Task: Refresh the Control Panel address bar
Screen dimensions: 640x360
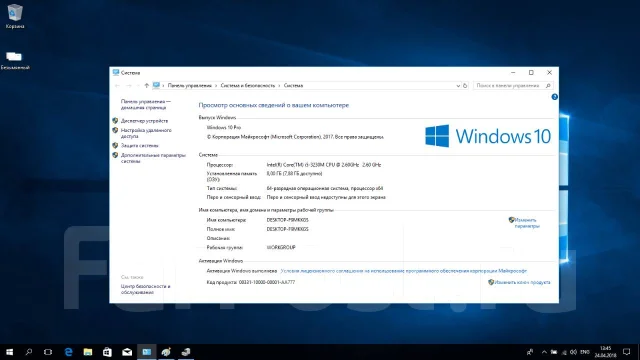Action: point(465,86)
